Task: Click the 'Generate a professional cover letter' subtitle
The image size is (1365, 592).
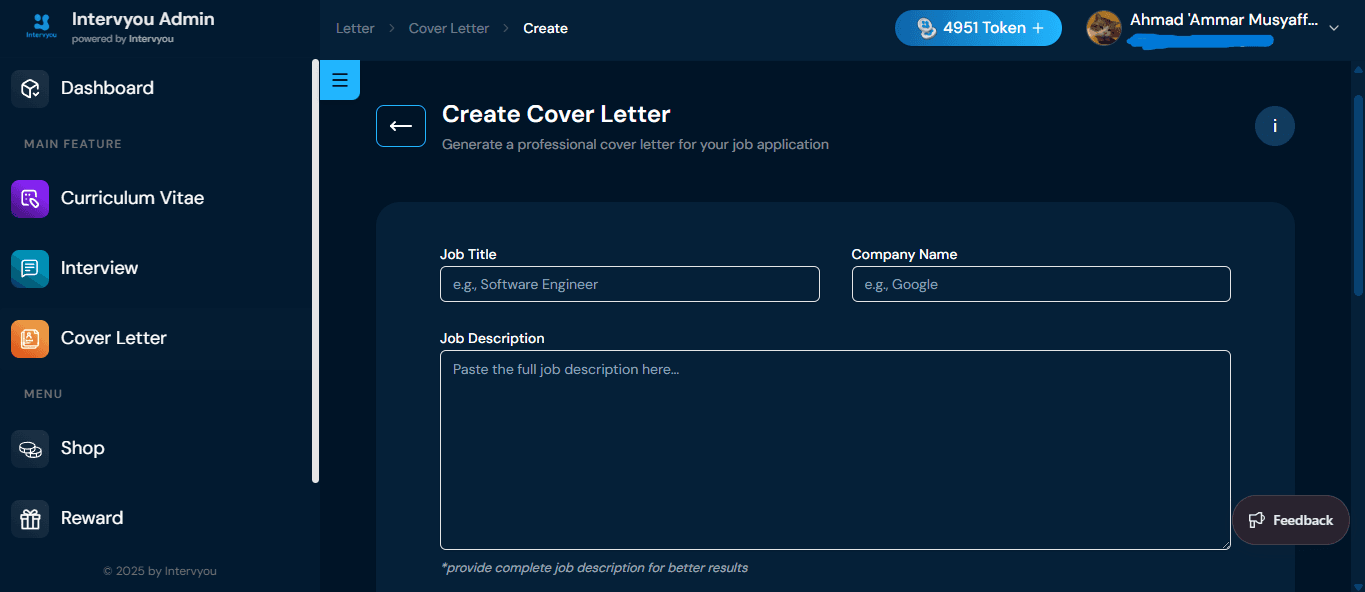Action: 635,144
